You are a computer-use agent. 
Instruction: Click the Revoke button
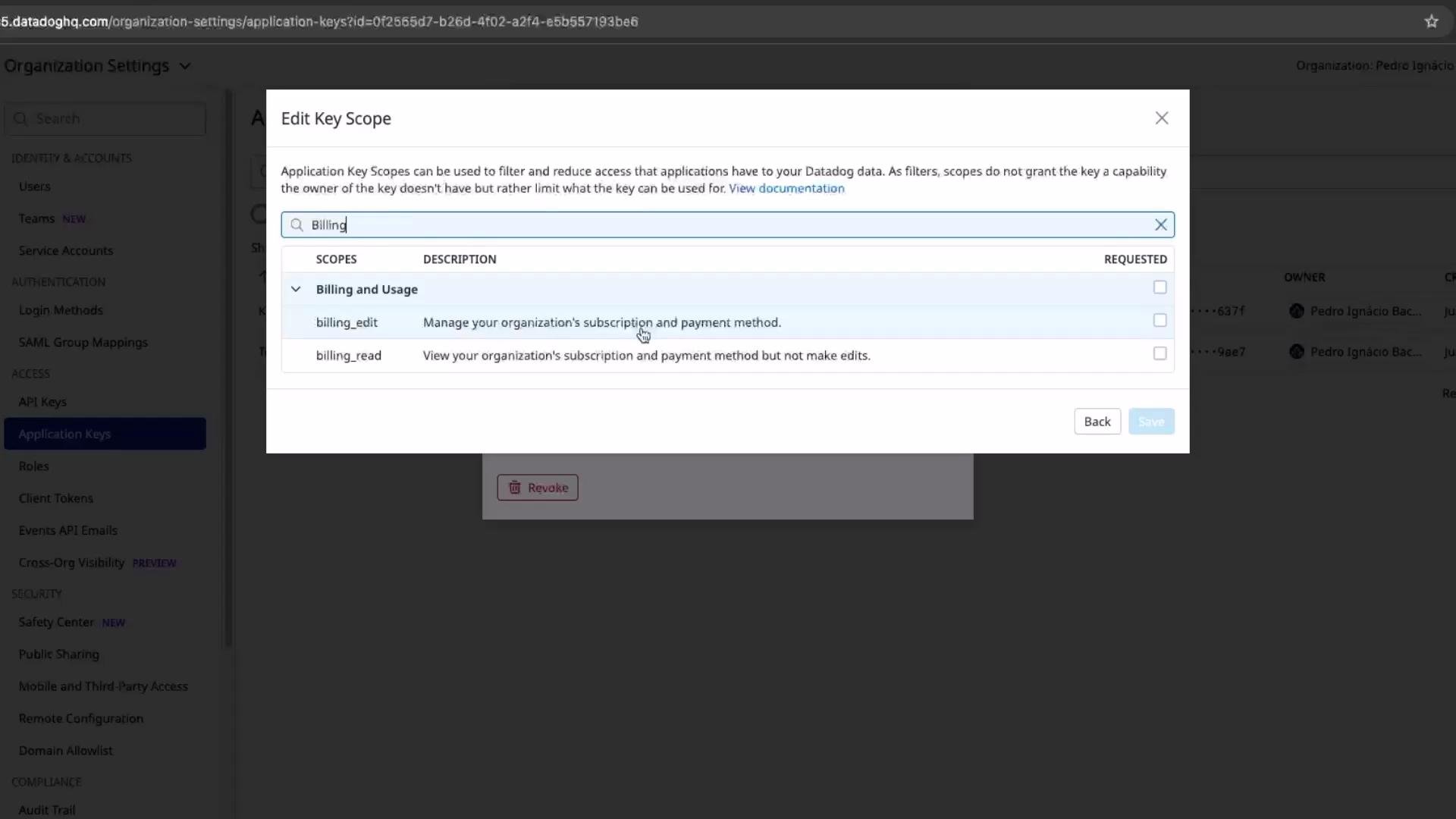point(538,488)
